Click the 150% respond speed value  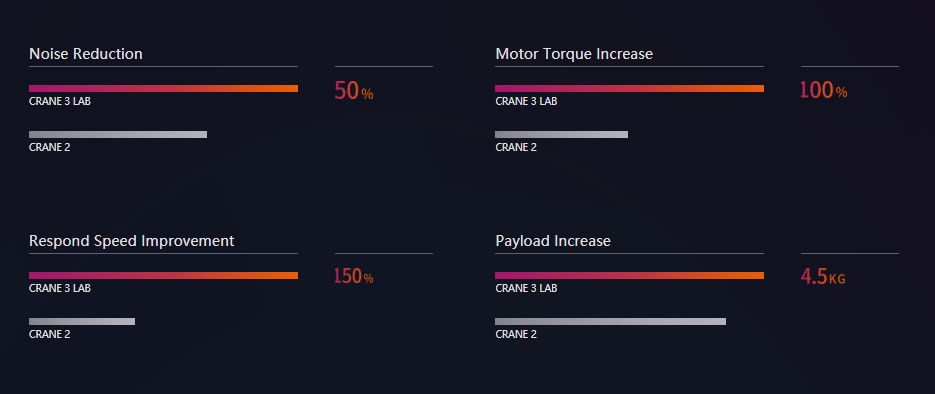coord(354,277)
